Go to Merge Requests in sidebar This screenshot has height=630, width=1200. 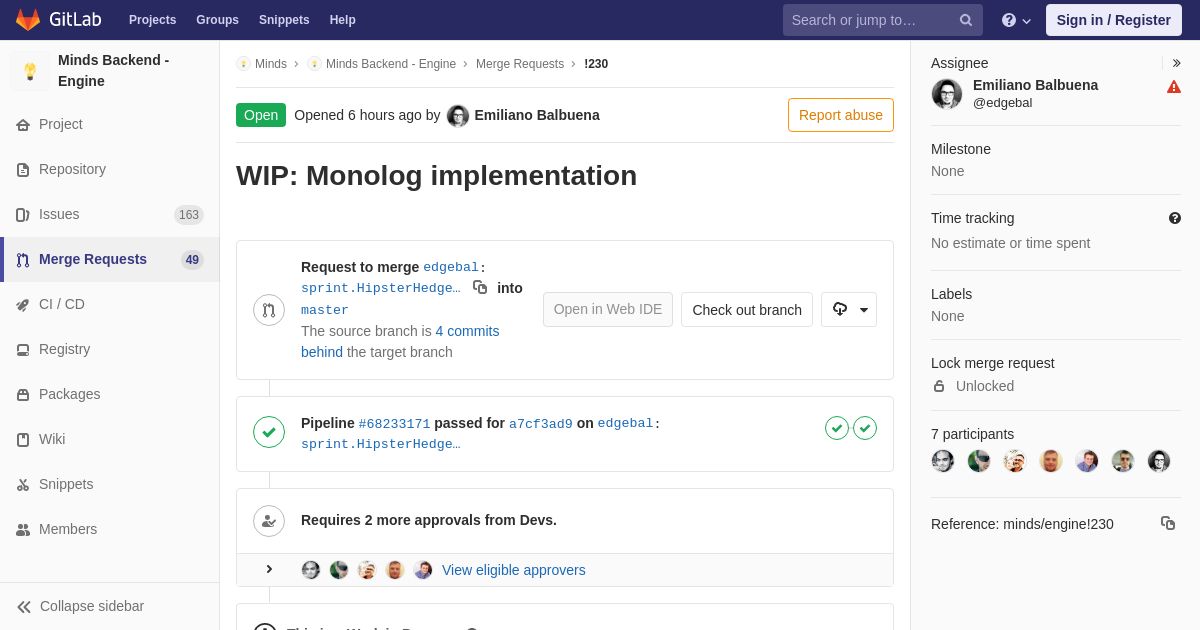pos(110,260)
